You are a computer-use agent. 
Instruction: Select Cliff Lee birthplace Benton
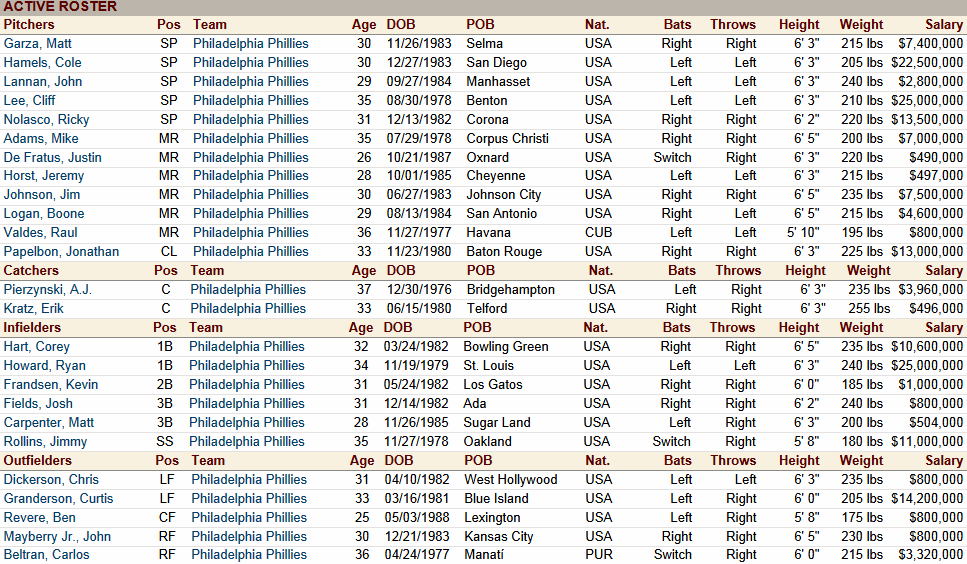pyautogui.click(x=487, y=101)
